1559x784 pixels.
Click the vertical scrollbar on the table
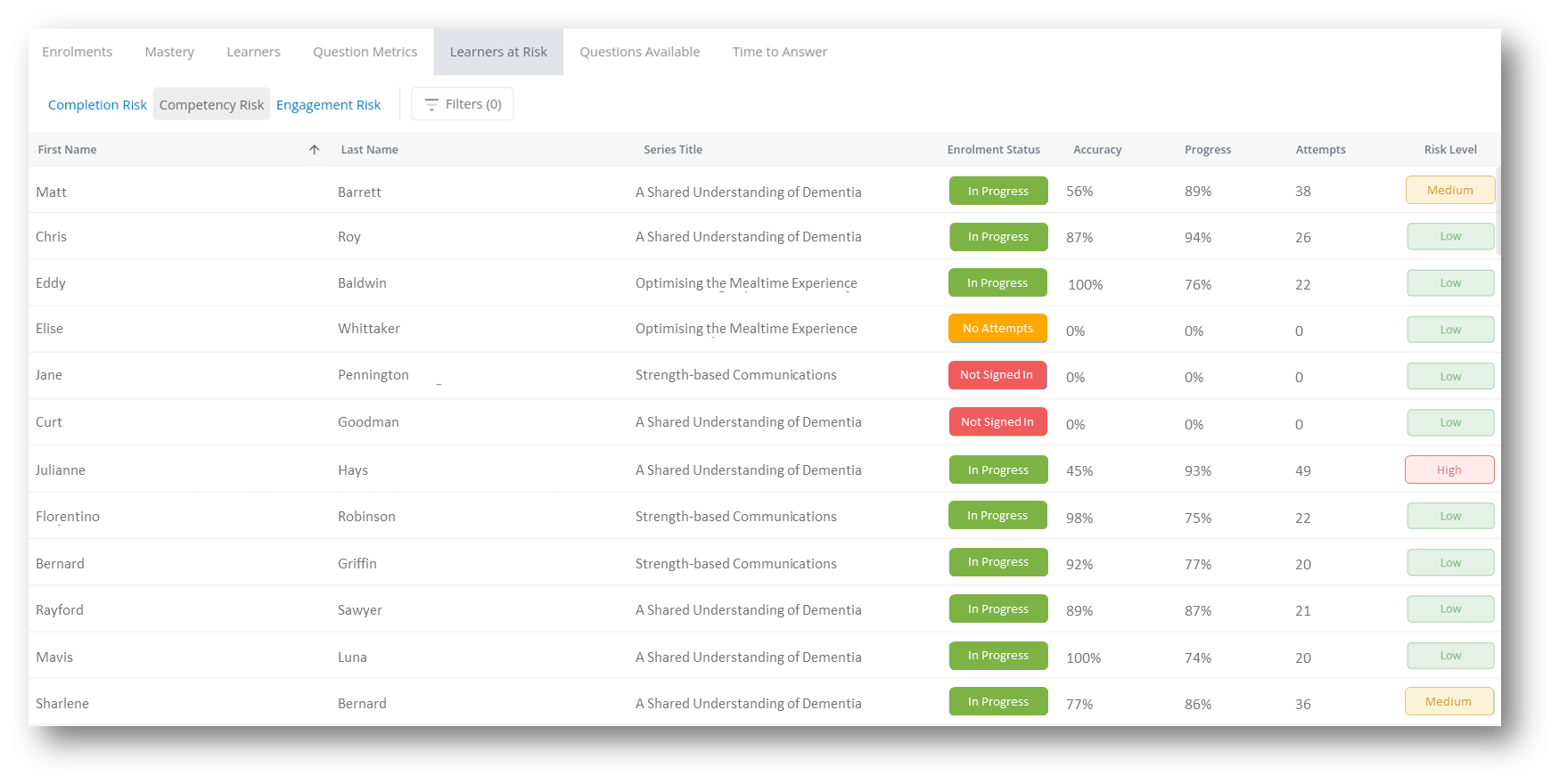tap(1497, 211)
